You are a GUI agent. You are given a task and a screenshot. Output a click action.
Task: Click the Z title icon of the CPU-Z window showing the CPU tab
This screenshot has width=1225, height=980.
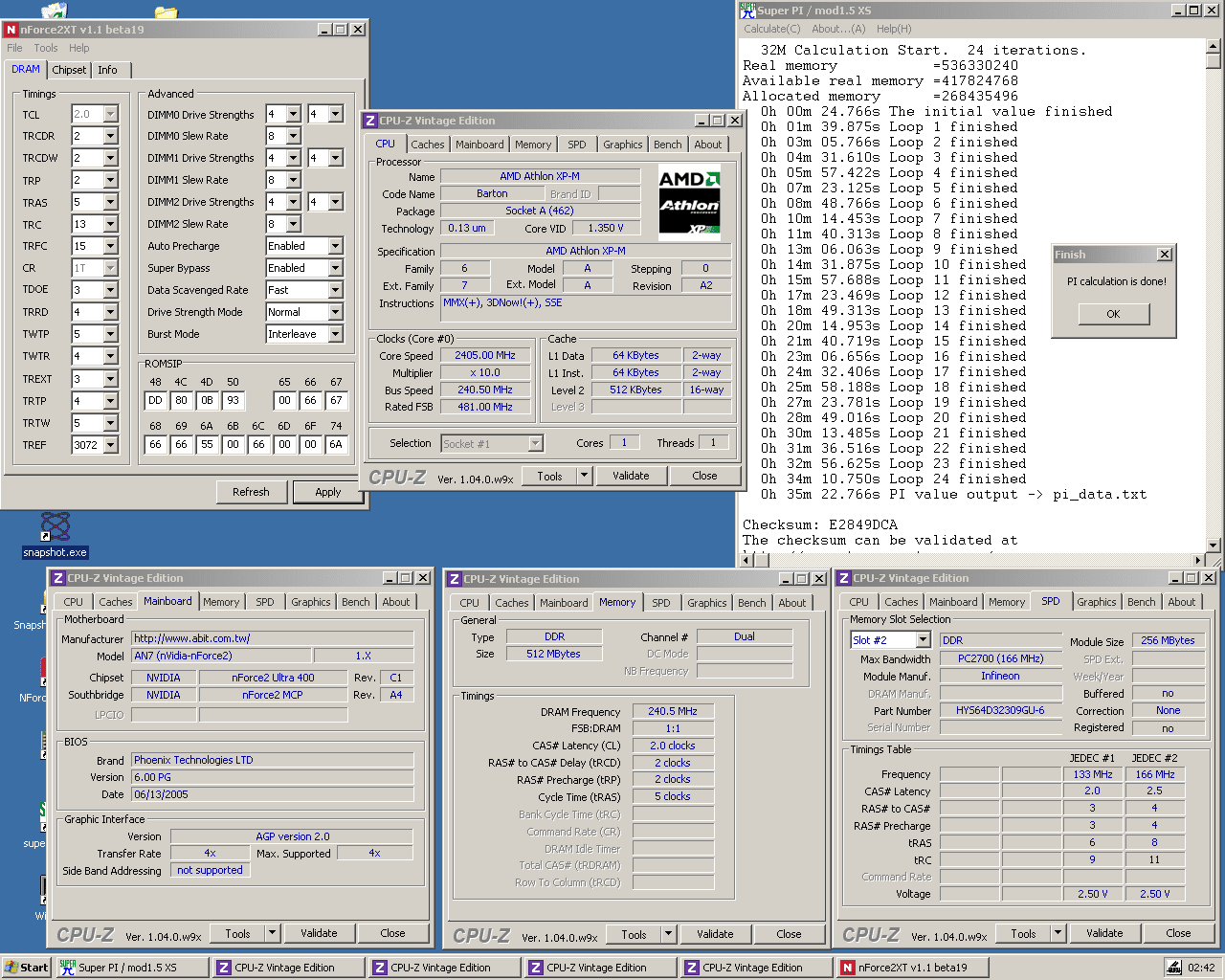coord(370,121)
